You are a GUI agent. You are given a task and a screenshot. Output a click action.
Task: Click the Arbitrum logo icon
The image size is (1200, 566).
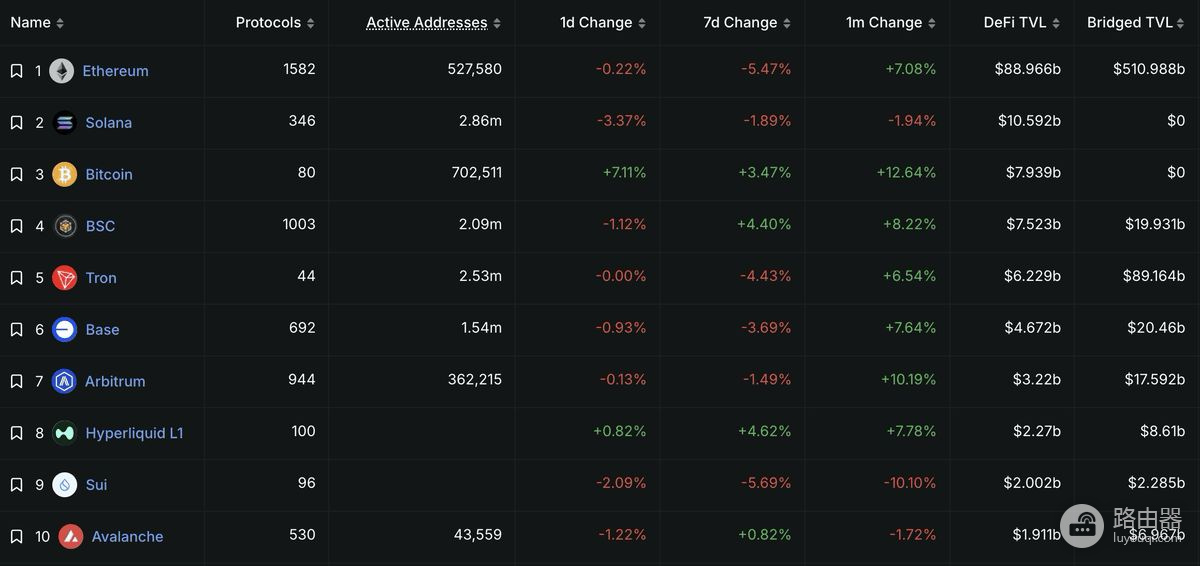pos(65,381)
